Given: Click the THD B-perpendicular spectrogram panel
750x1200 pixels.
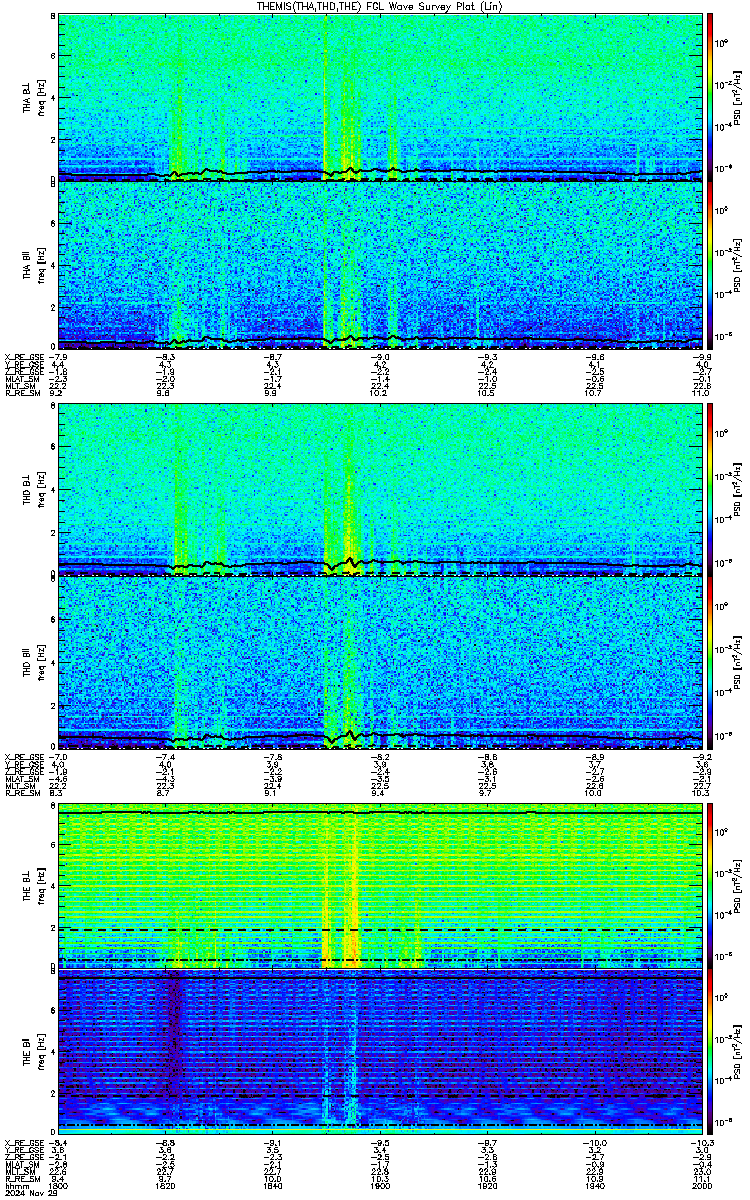Looking at the screenshot, I should pos(380,490).
